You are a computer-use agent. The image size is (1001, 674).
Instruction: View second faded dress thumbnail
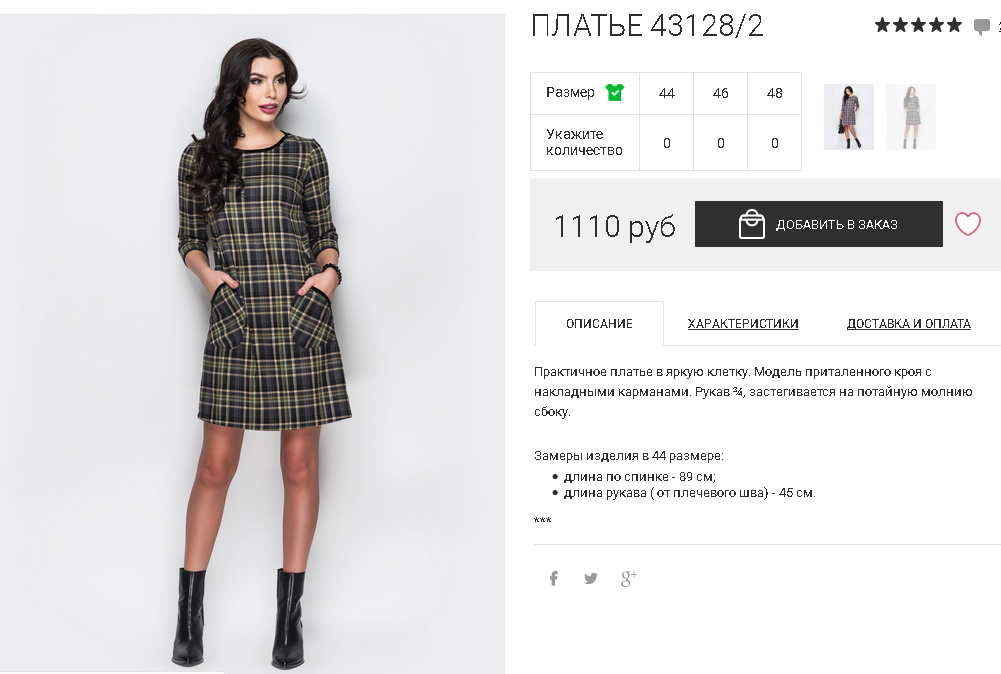point(911,117)
